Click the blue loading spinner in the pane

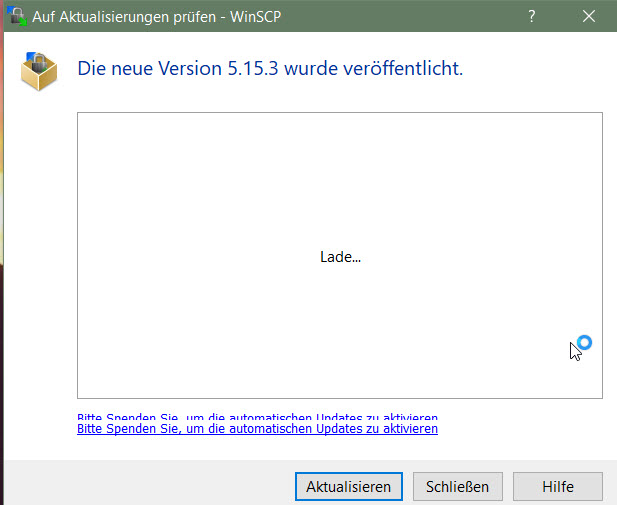click(x=585, y=343)
